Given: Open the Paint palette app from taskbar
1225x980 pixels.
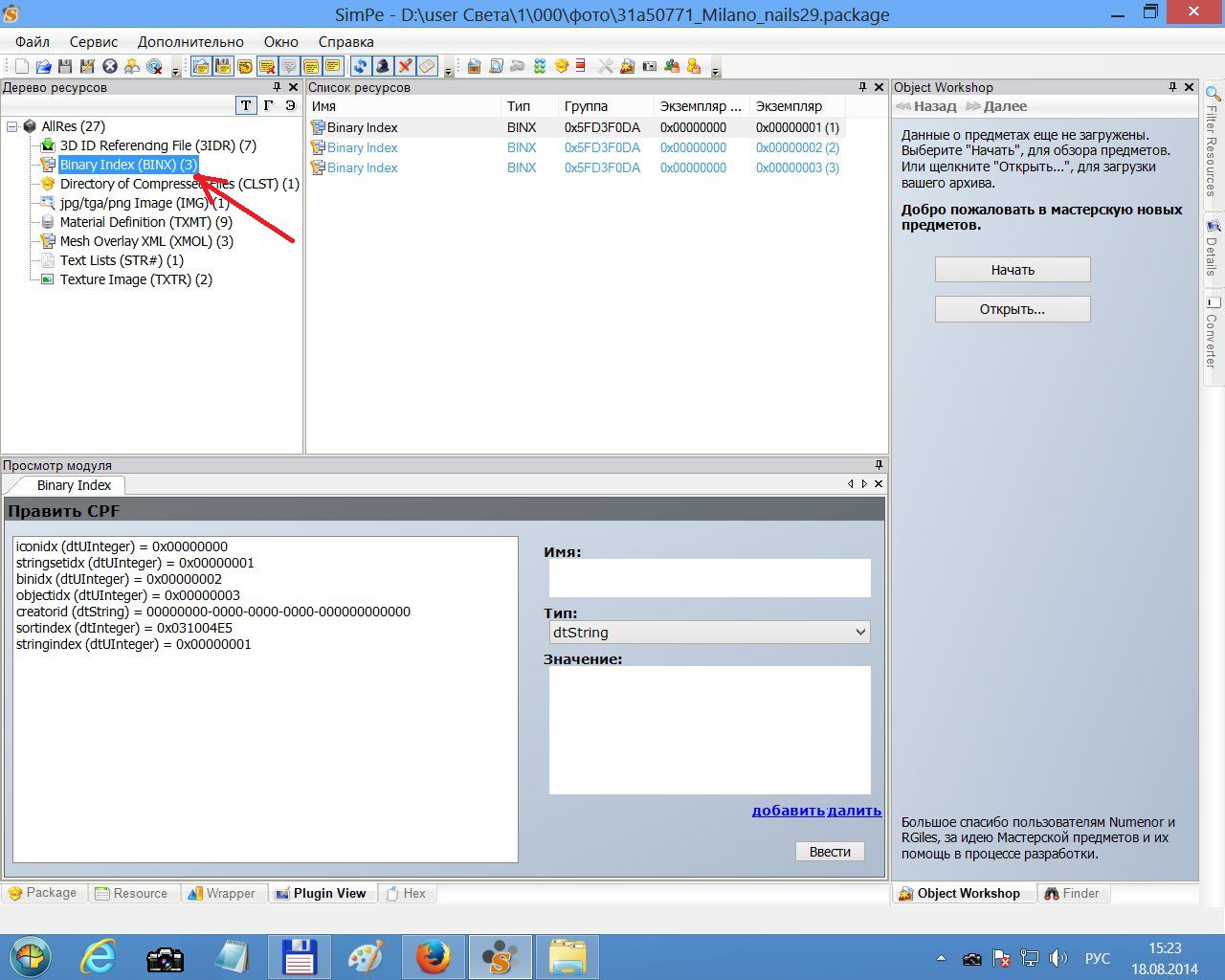Looking at the screenshot, I should click(366, 957).
